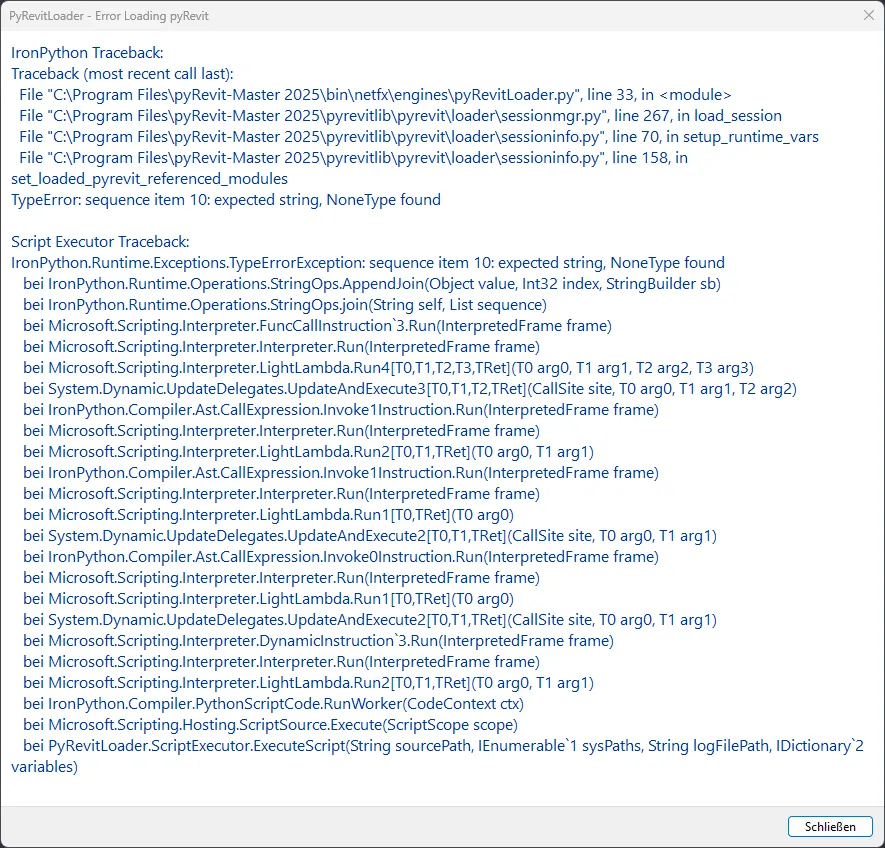Click the 'StringOps.join(String self, List sequence)' line
The height and width of the screenshot is (848, 885).
pyautogui.click(x=285, y=304)
